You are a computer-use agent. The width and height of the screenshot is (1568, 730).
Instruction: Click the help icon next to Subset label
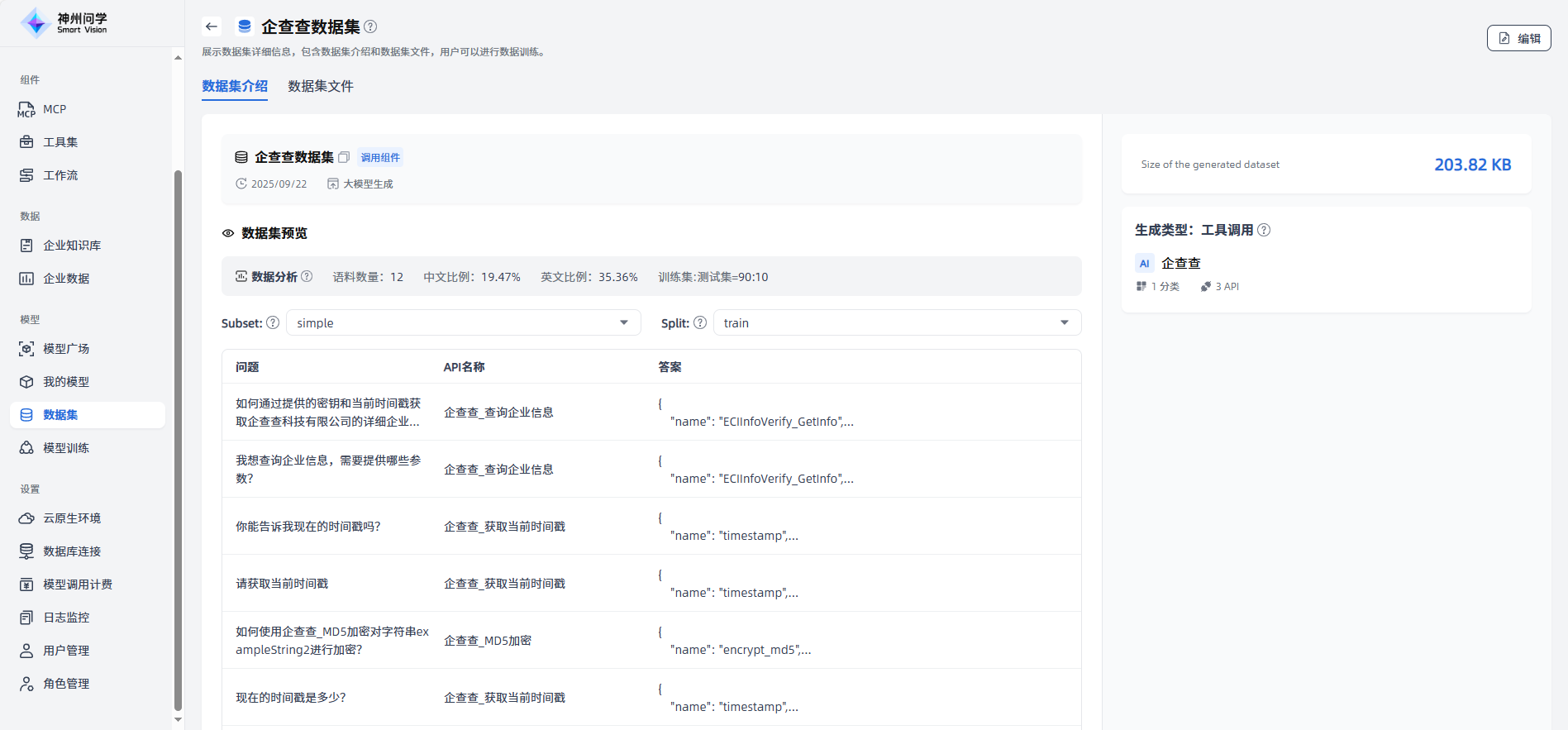273,322
